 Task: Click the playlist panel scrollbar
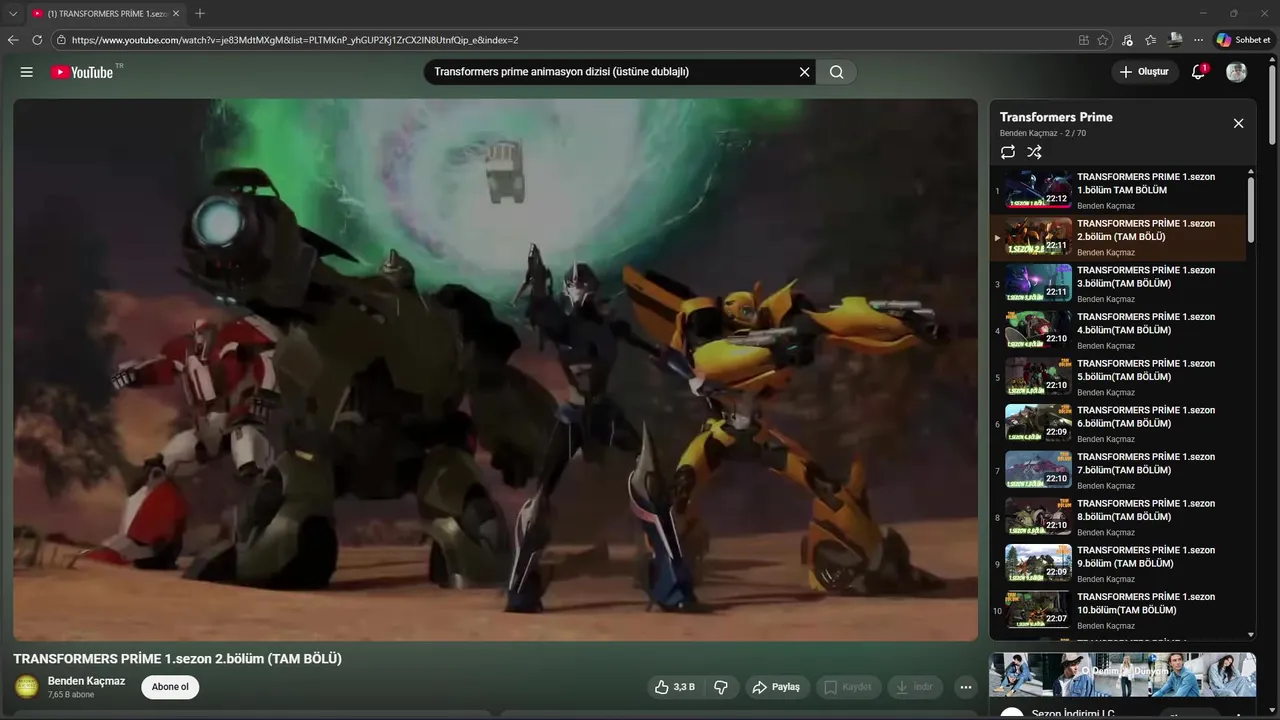click(x=1251, y=209)
